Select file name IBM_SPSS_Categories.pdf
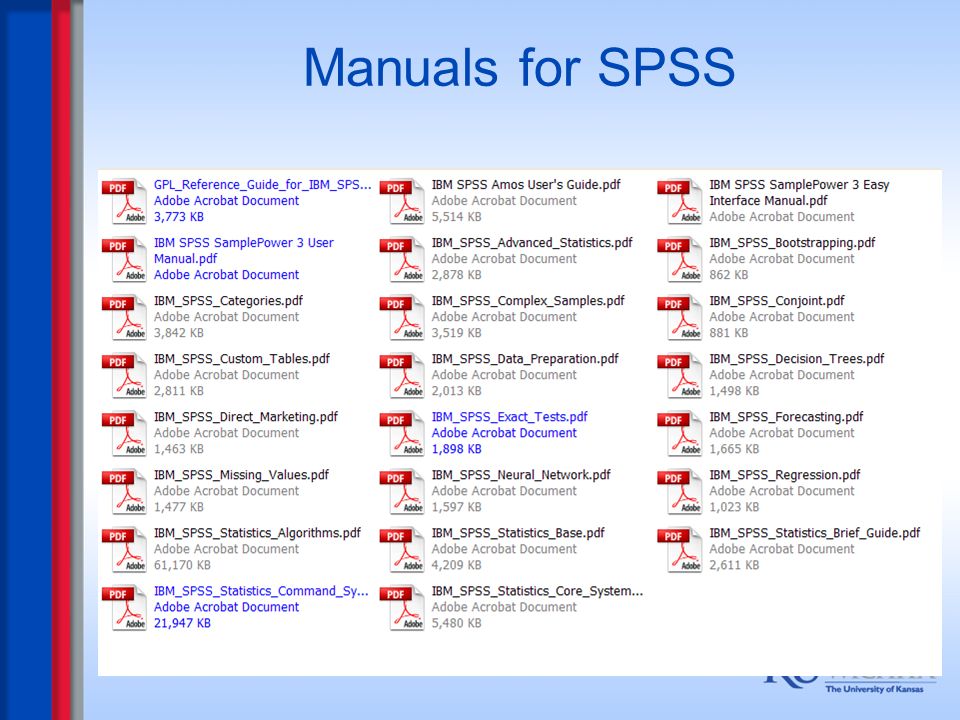 (228, 301)
